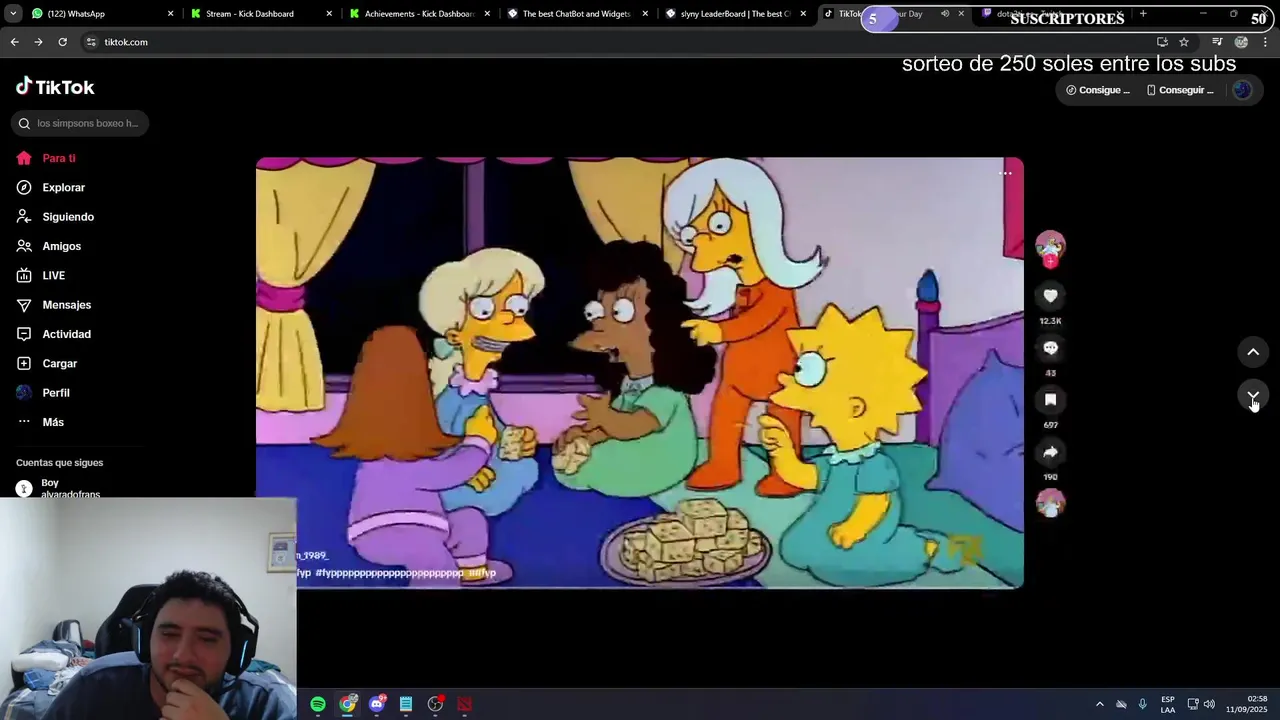Like the video with the heart icon
This screenshot has width=1280, height=720.
[1050, 296]
